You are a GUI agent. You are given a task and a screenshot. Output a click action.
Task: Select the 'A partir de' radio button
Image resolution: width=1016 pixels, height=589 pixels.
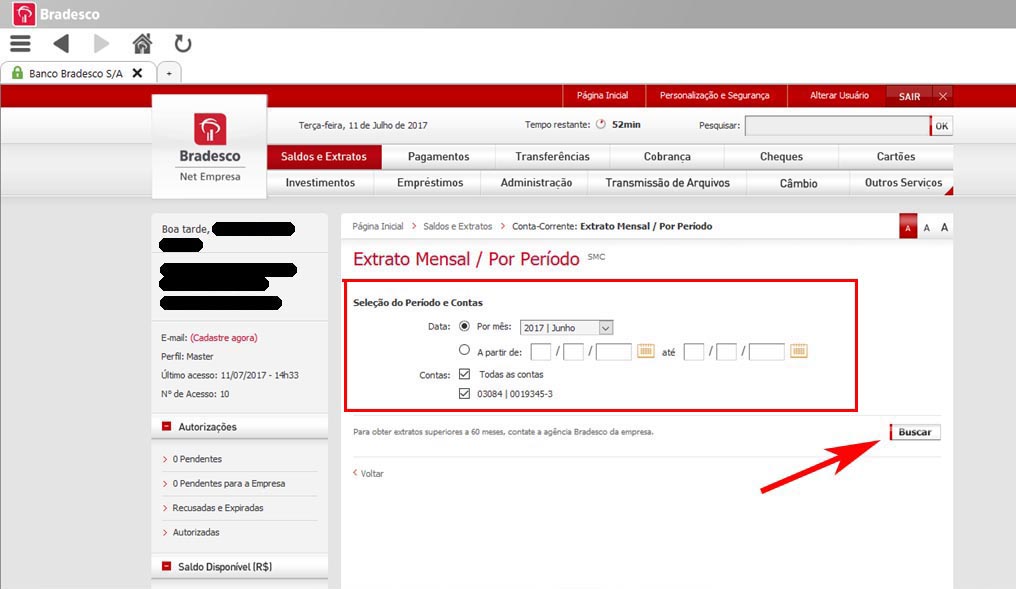tap(464, 350)
